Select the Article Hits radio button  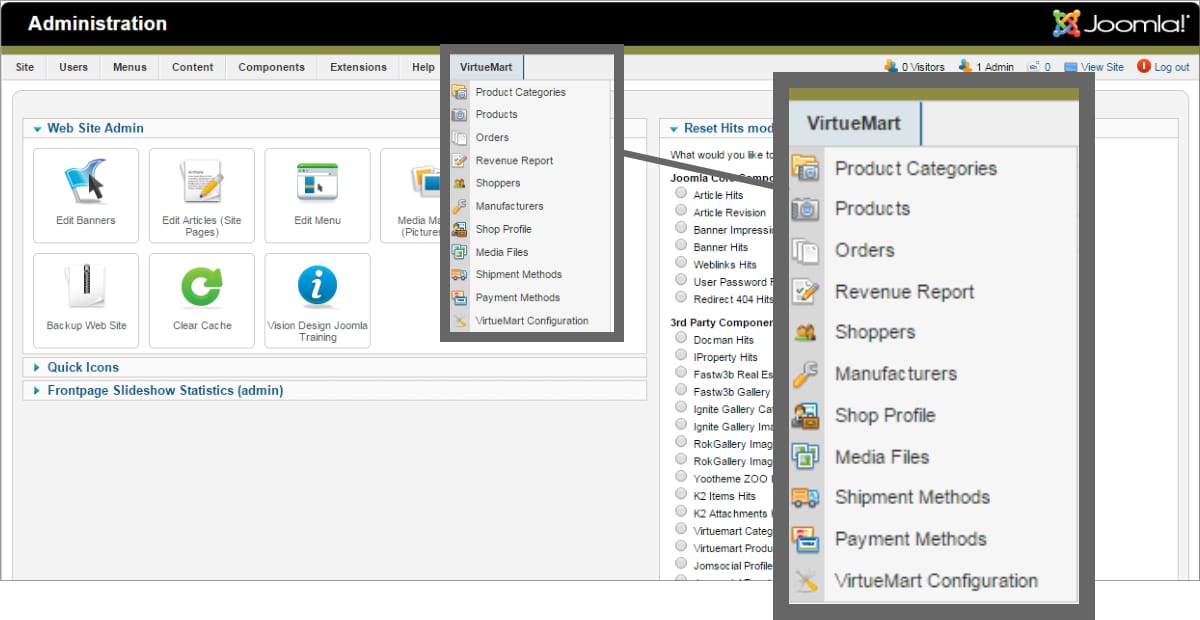point(681,194)
